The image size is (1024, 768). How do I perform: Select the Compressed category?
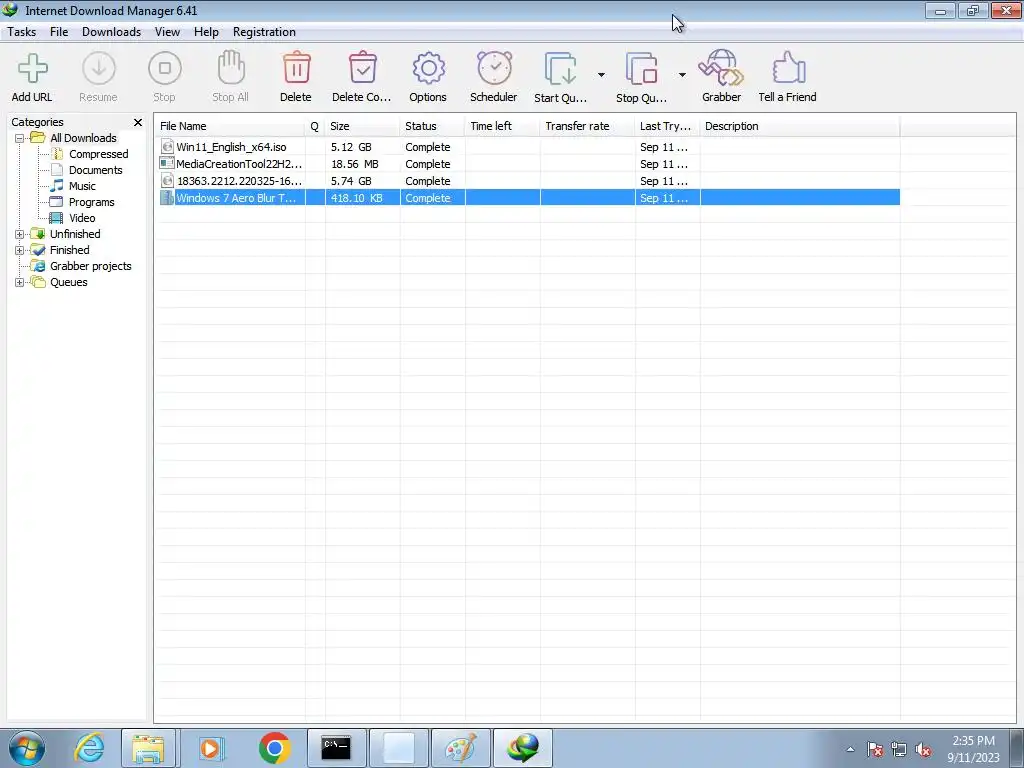coord(99,154)
